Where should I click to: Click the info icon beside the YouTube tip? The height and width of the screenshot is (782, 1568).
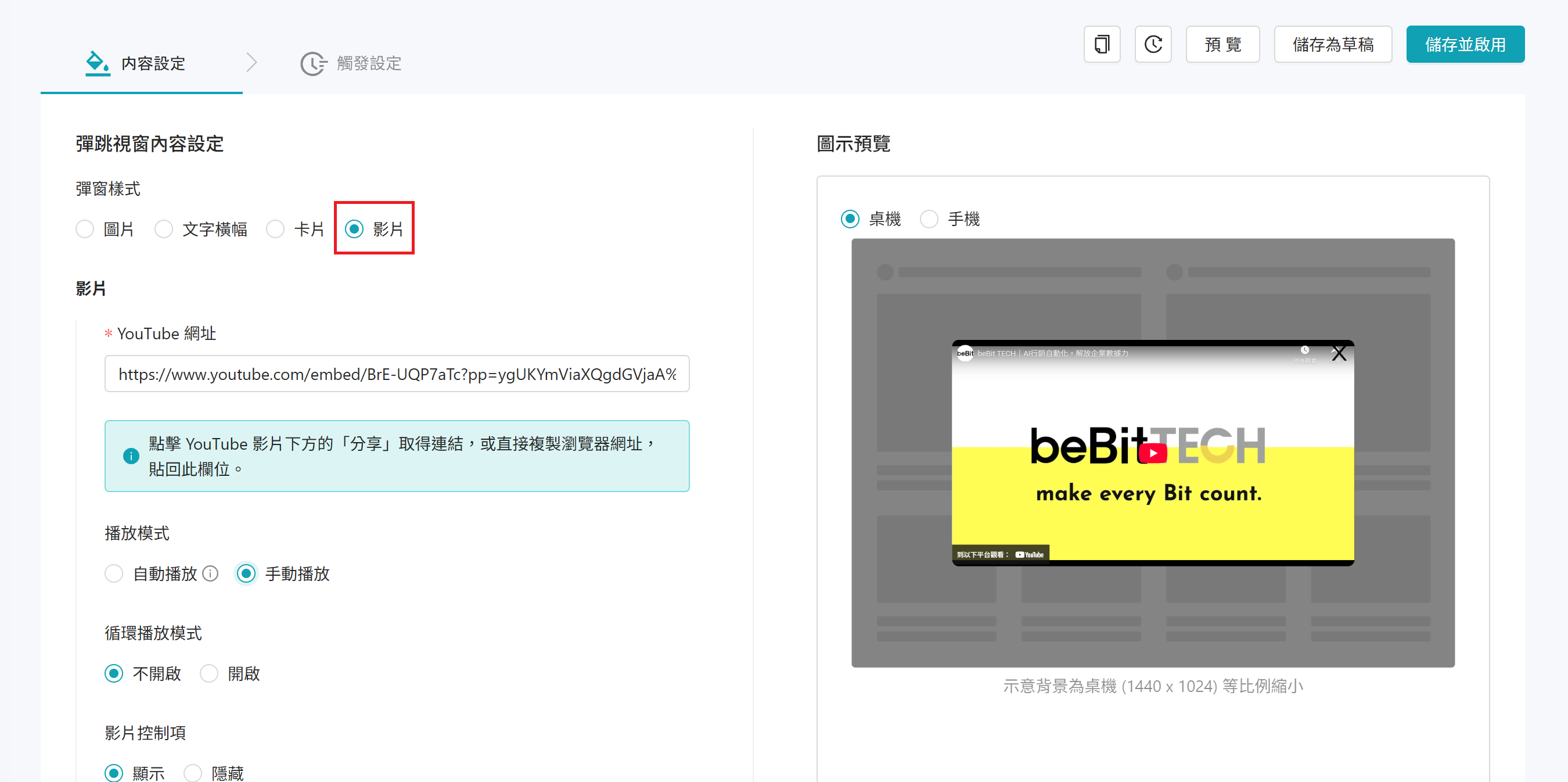(x=130, y=455)
